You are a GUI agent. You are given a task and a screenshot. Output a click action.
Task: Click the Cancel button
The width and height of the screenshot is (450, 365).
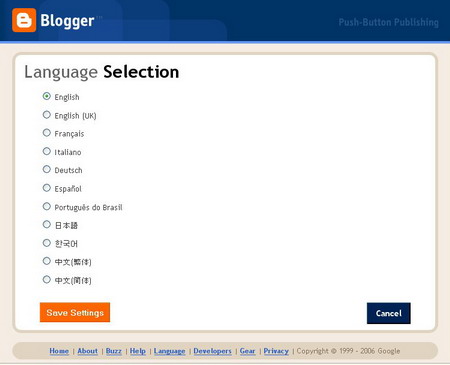(389, 313)
